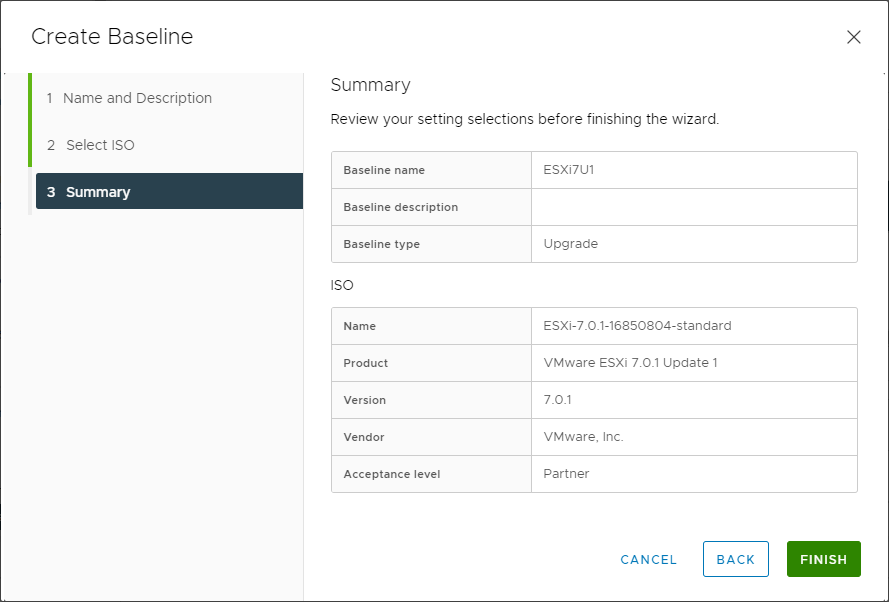Click the Upgrade baseline type value

pyautogui.click(x=570, y=244)
